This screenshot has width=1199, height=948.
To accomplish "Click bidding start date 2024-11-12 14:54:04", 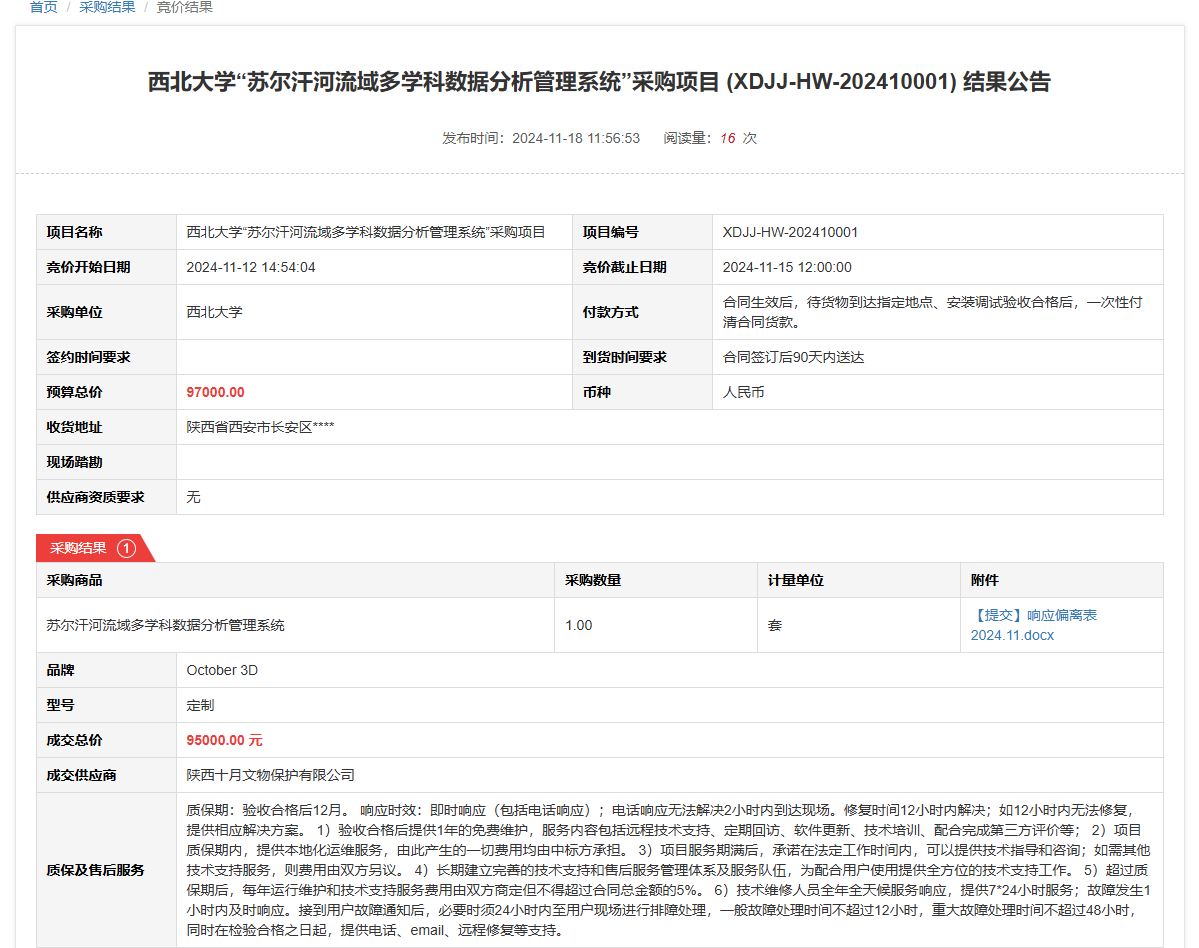I will [251, 267].
